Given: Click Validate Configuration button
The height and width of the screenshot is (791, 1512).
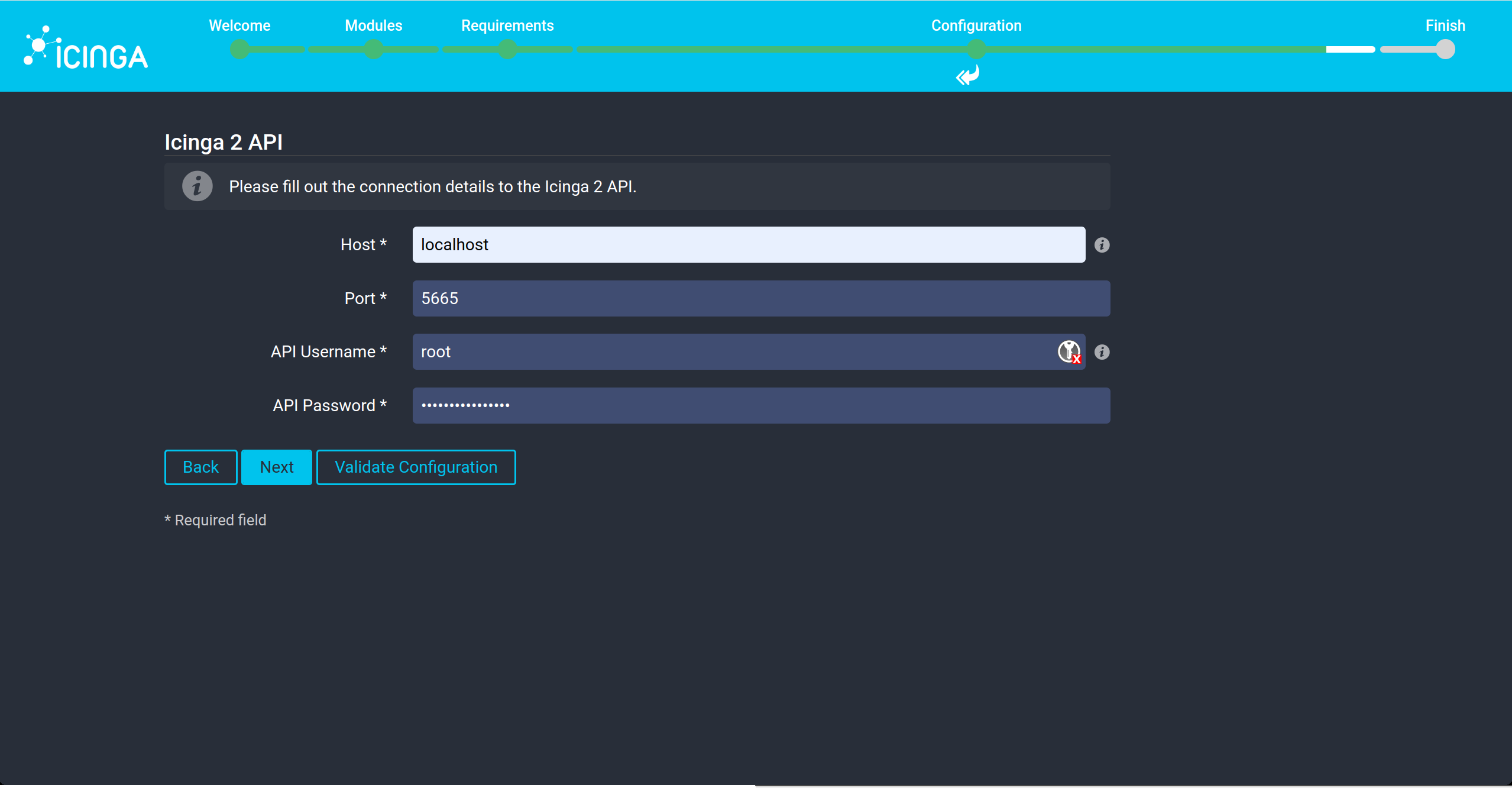Looking at the screenshot, I should pyautogui.click(x=416, y=467).
